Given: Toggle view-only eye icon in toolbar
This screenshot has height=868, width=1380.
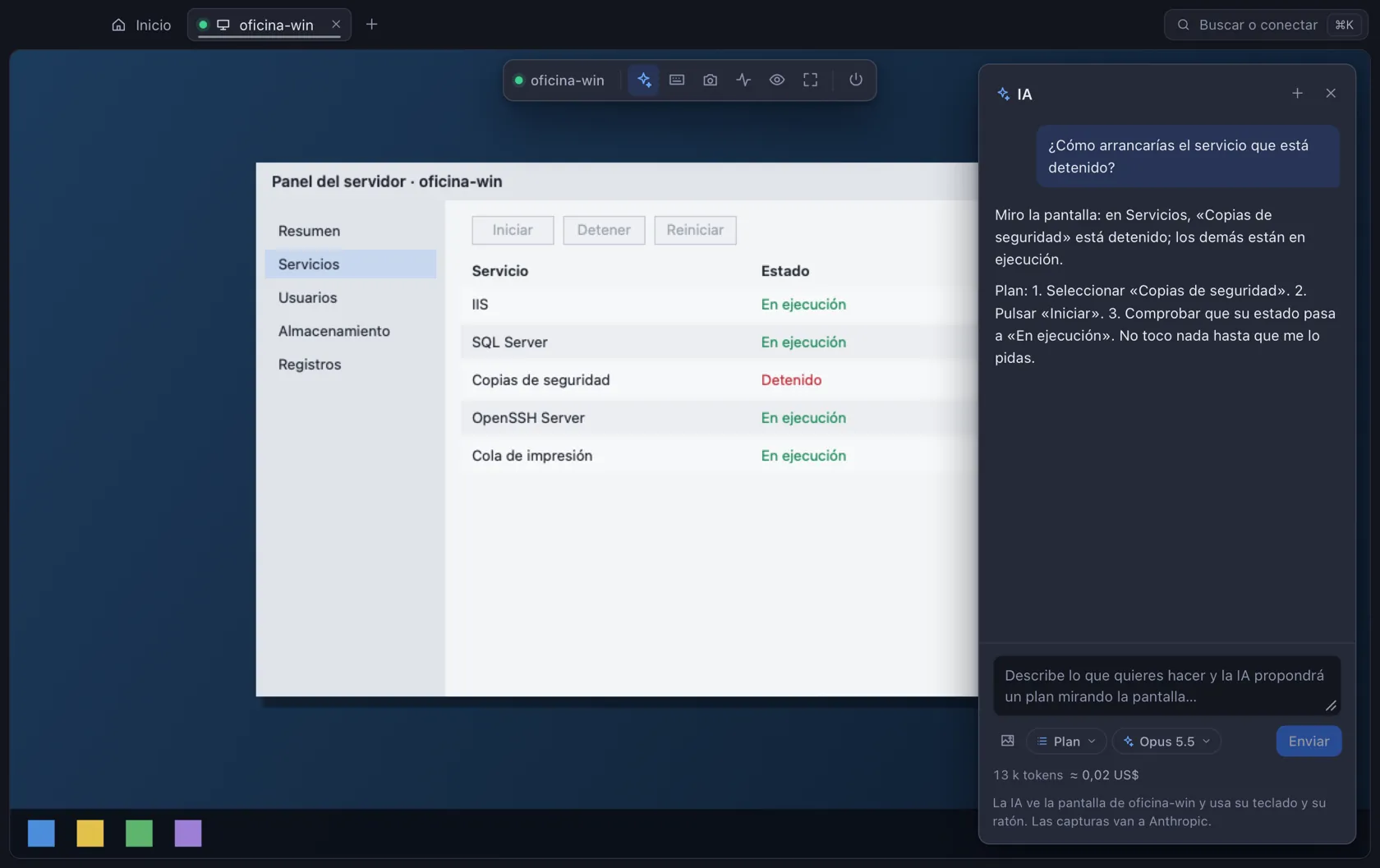Looking at the screenshot, I should [x=777, y=80].
